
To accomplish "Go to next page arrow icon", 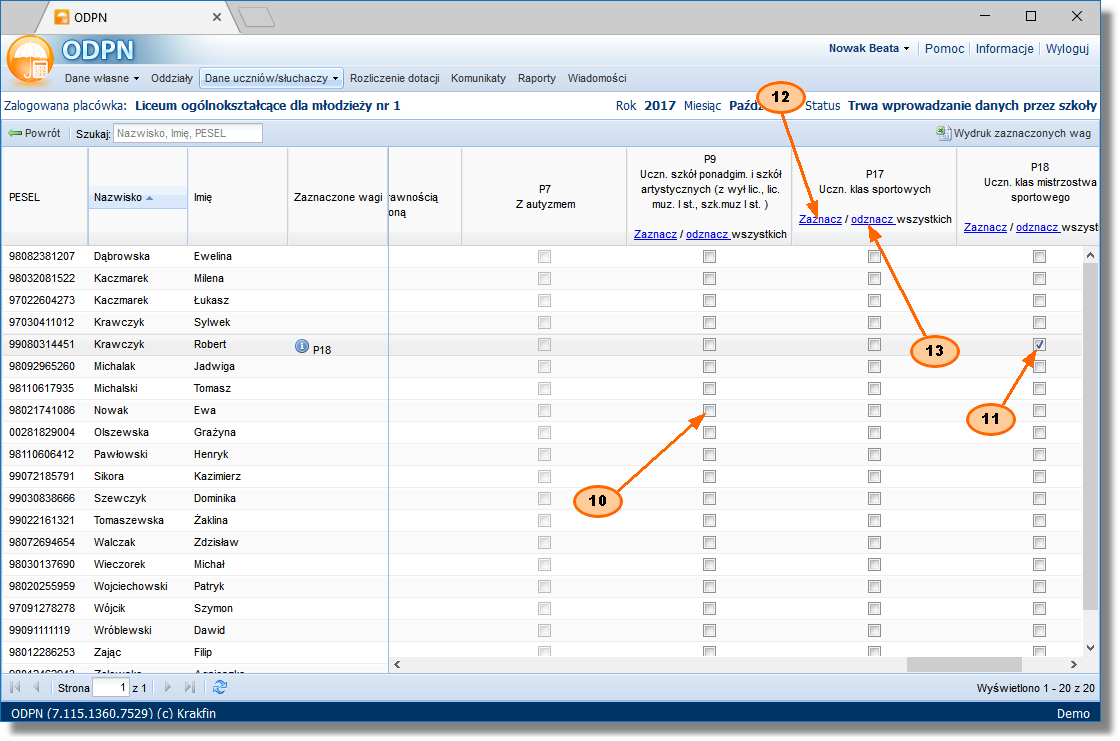I will point(168,687).
